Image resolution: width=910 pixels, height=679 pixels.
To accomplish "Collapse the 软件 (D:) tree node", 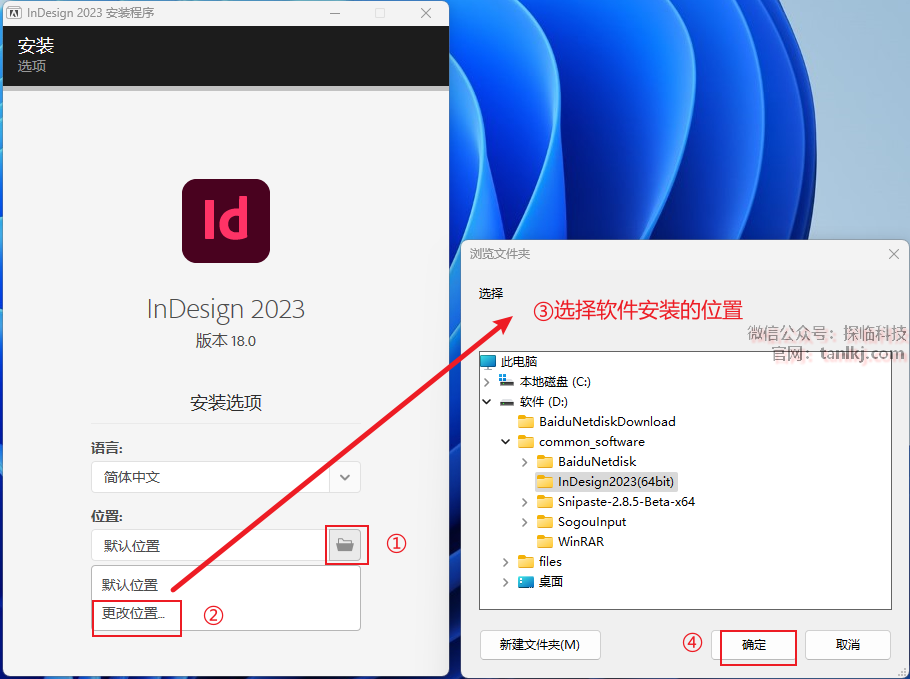I will (487, 402).
